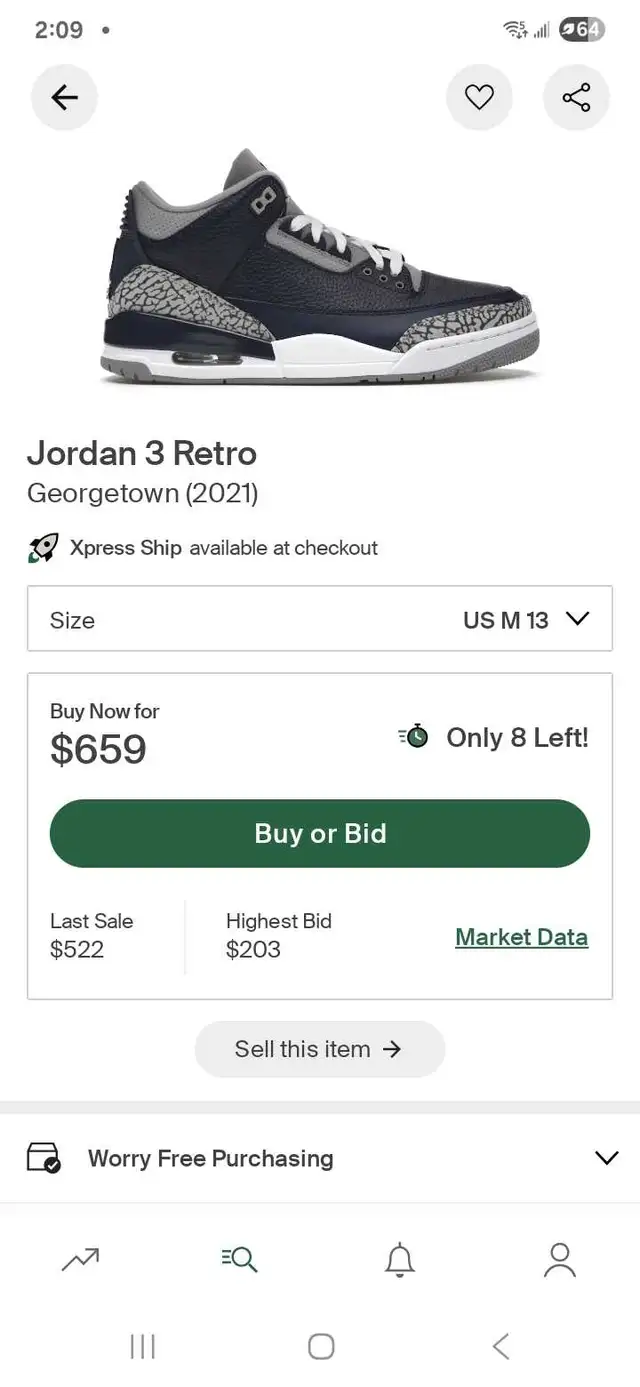Open the size dropdown chevron
Screen dimensions: 640x1387
point(577,619)
